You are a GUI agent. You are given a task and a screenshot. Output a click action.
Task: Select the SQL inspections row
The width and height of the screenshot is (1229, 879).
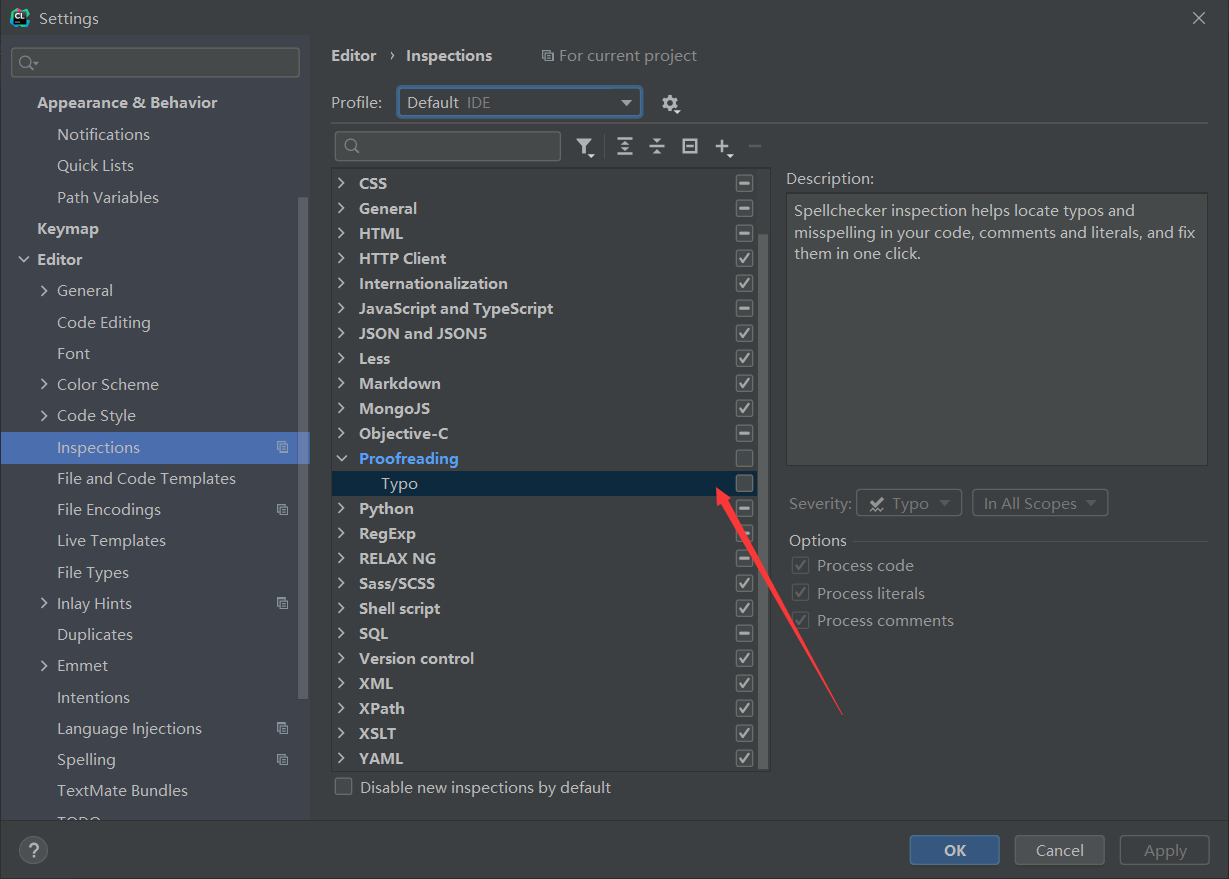[545, 633]
